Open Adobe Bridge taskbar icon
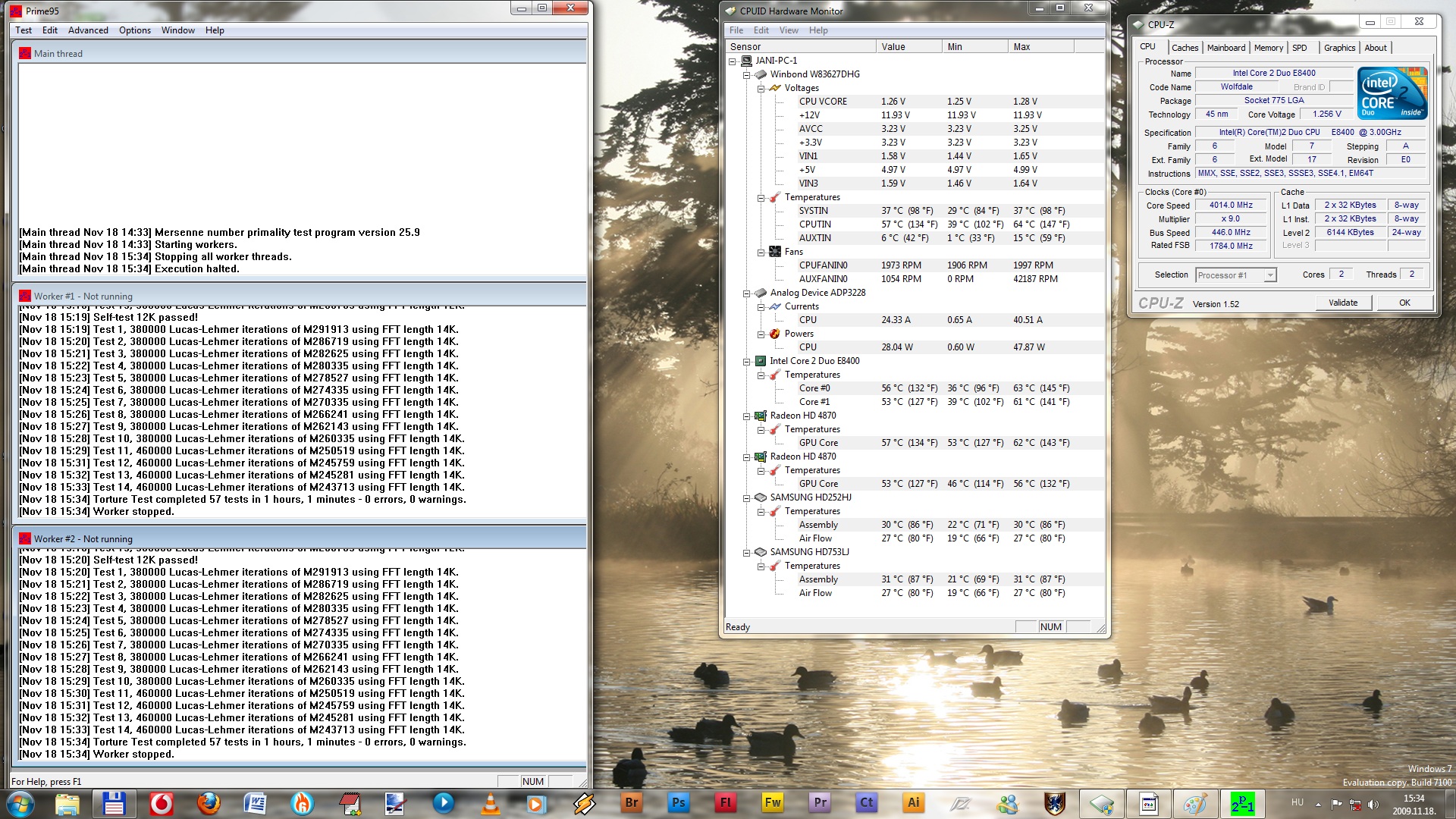Image resolution: width=1456 pixels, height=819 pixels. (631, 803)
